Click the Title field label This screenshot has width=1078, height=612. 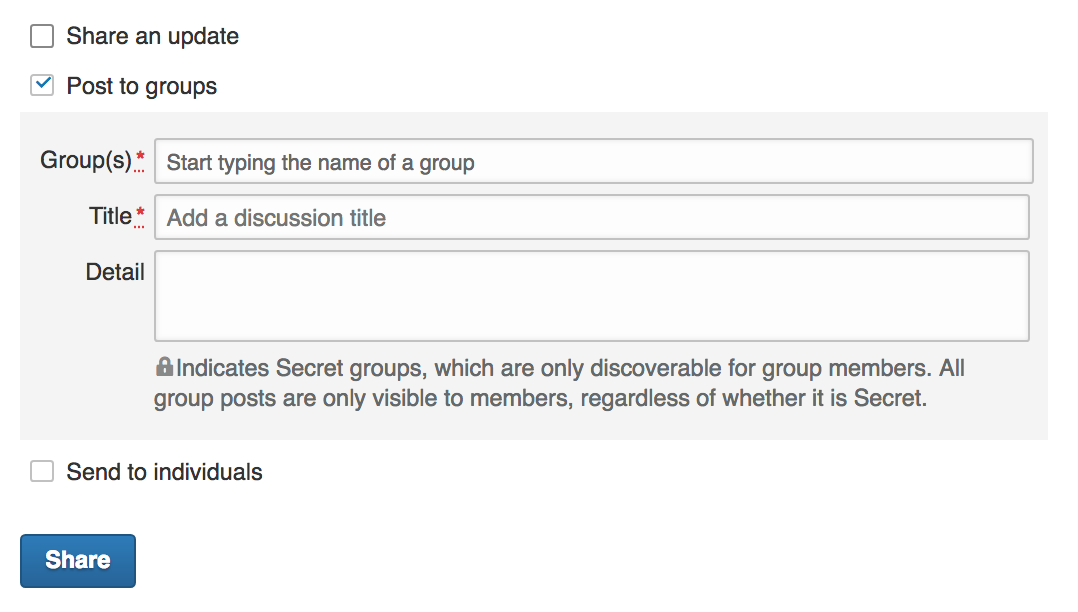pyautogui.click(x=110, y=216)
